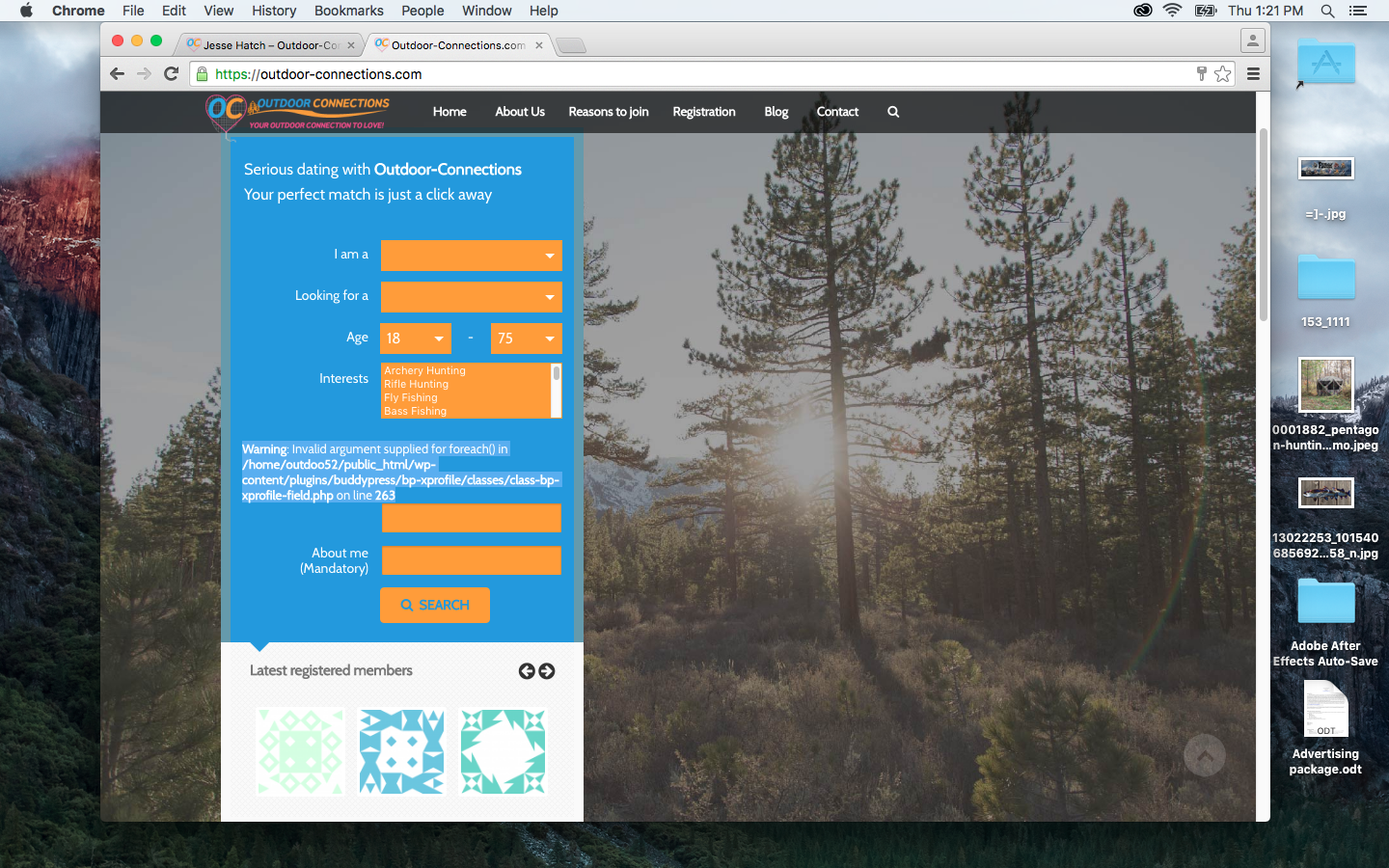This screenshot has width=1389, height=868.
Task: Click the orange SEARCH button
Action: pos(435,605)
